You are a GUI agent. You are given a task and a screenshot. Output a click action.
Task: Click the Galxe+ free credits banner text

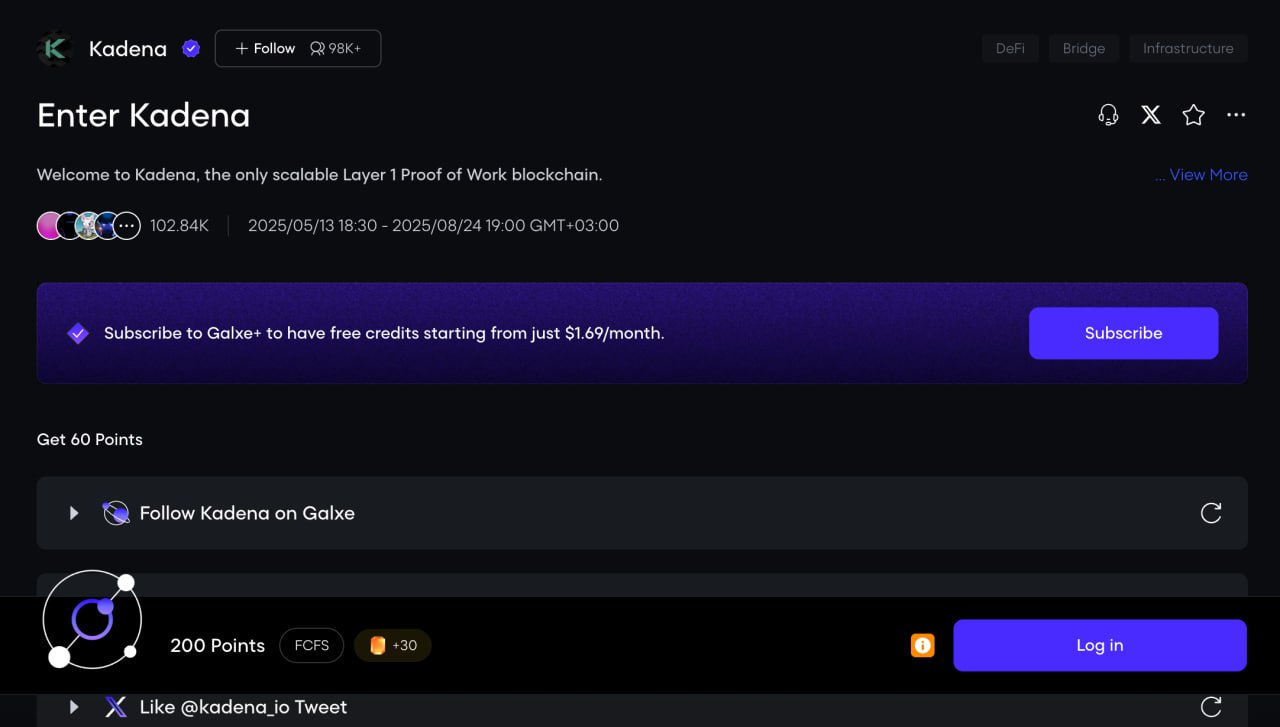point(384,333)
